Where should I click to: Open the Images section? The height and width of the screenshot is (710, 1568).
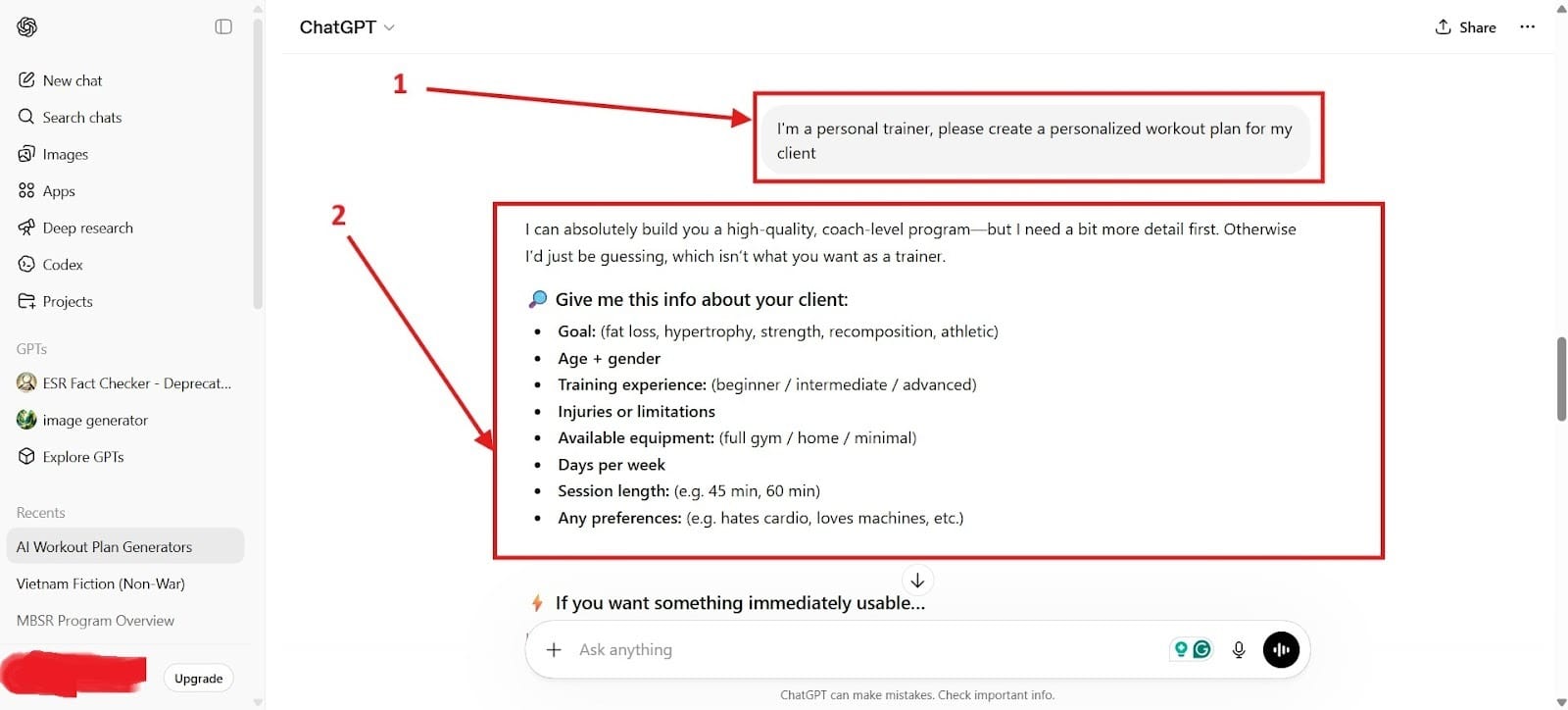tap(65, 154)
